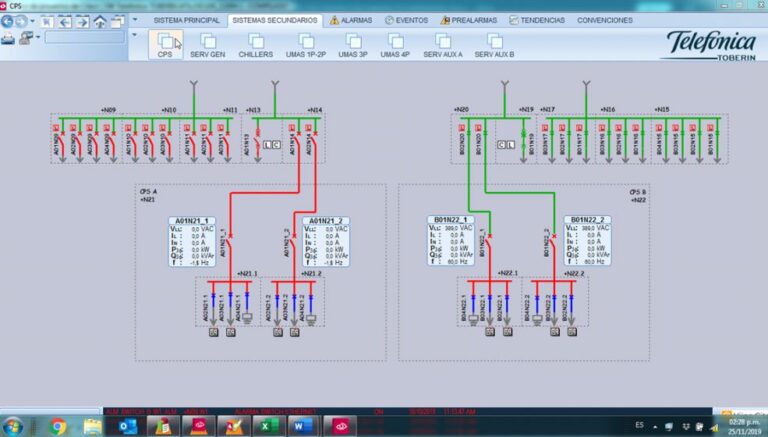Open the A01N21_2 measurement panel
Screen dimensions: 768x437
click(326, 240)
